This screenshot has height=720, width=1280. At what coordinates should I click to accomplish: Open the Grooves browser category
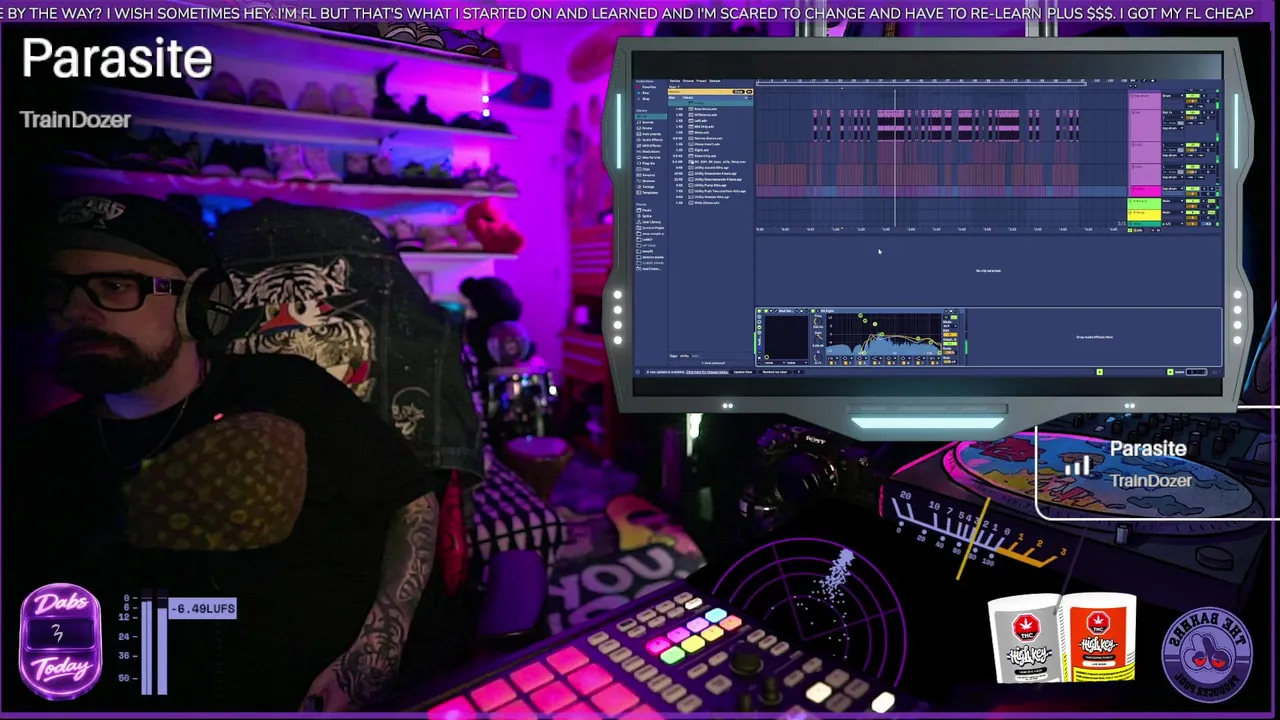[648, 181]
